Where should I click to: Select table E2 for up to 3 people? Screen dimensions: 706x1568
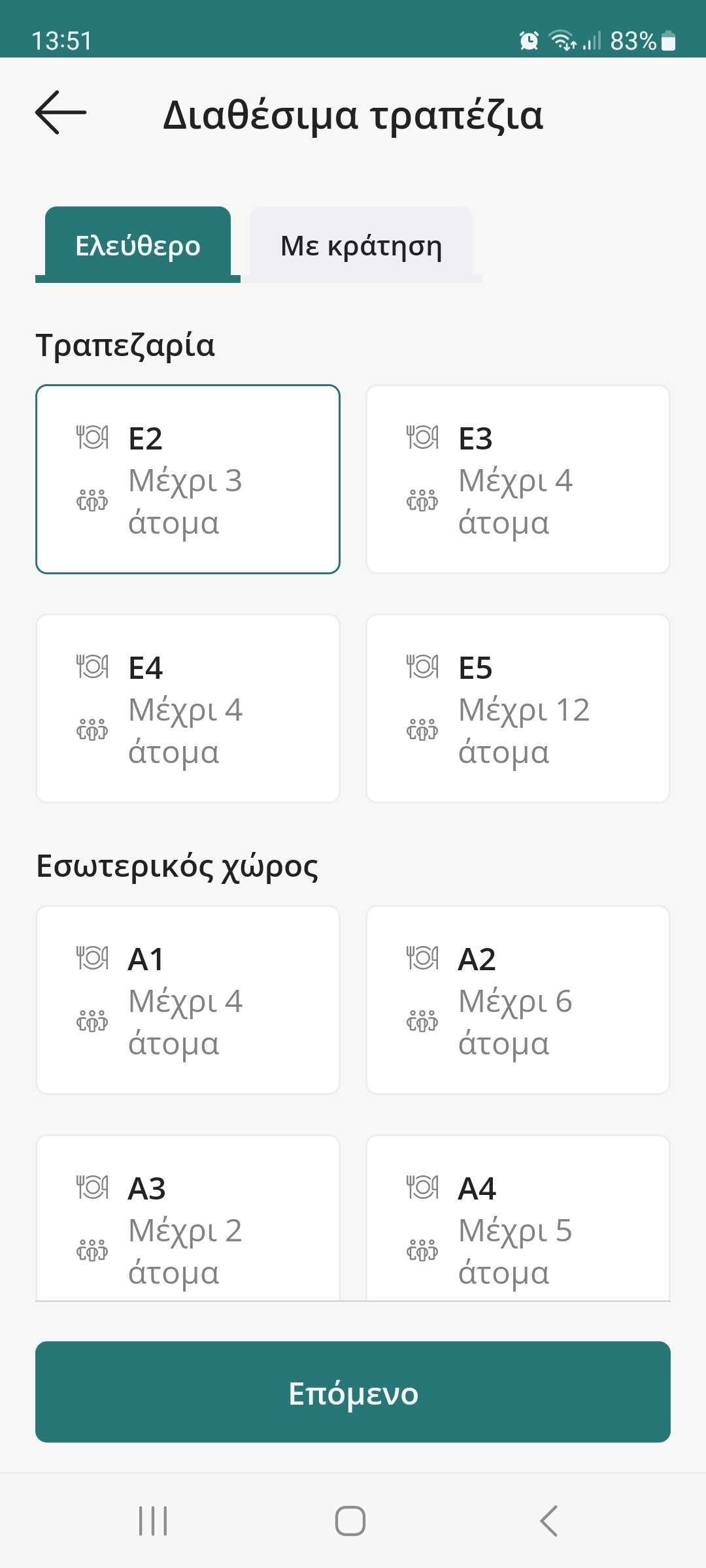coord(188,479)
